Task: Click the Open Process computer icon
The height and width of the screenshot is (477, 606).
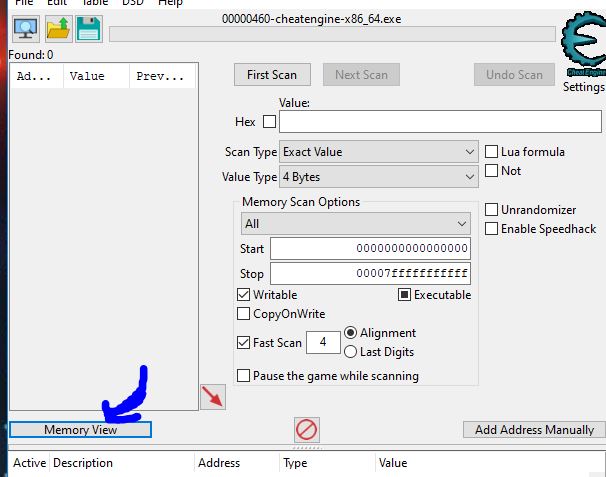Action: click(25, 29)
